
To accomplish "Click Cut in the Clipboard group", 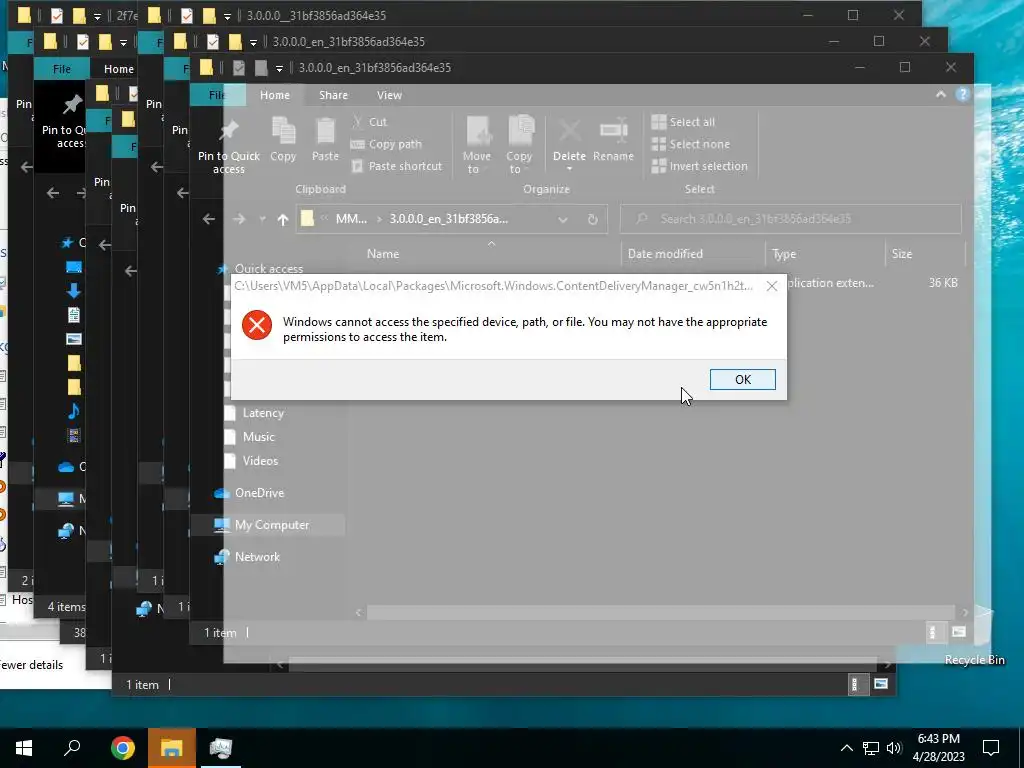I will [370, 122].
